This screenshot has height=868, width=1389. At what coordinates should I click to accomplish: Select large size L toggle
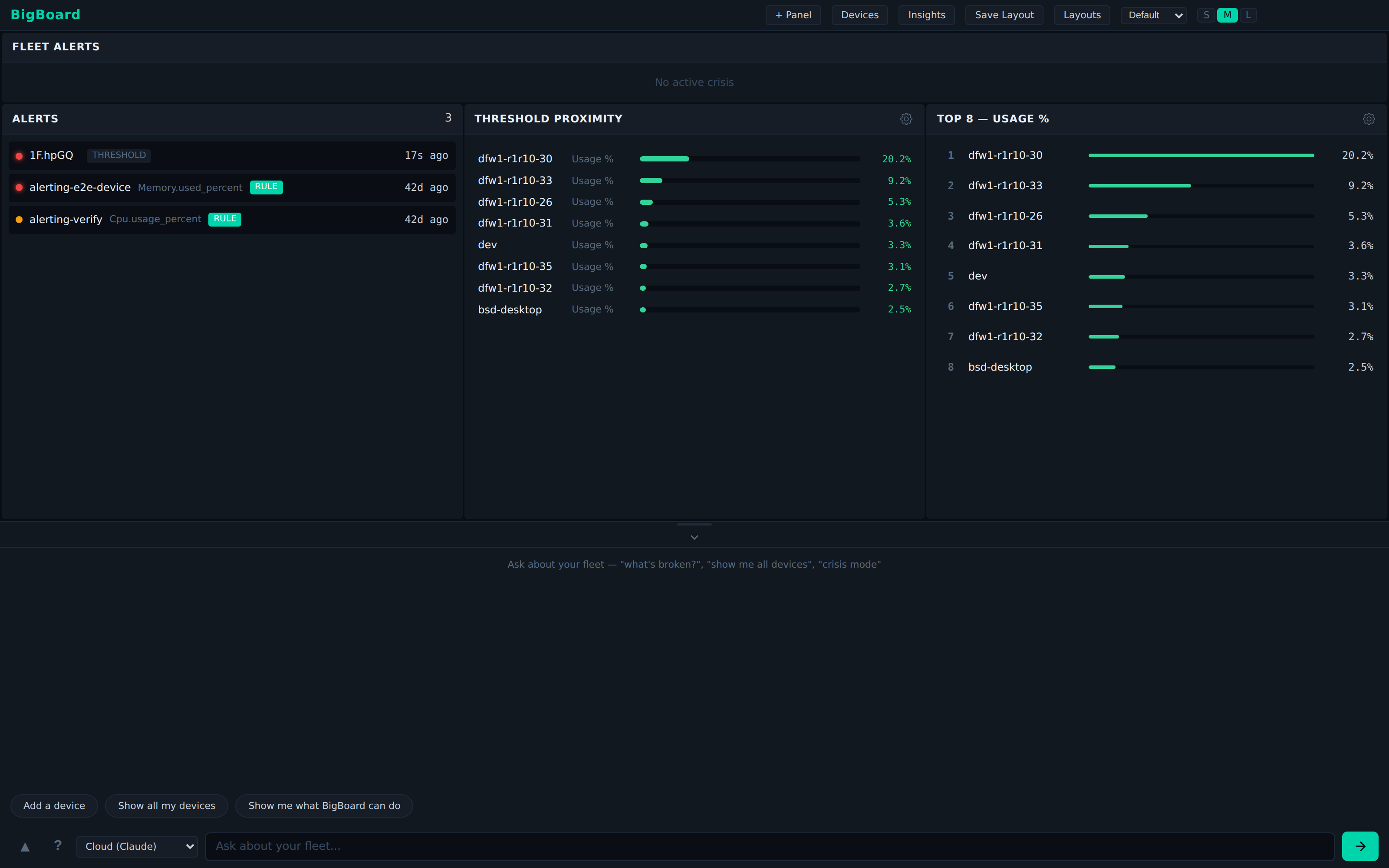[1248, 15]
